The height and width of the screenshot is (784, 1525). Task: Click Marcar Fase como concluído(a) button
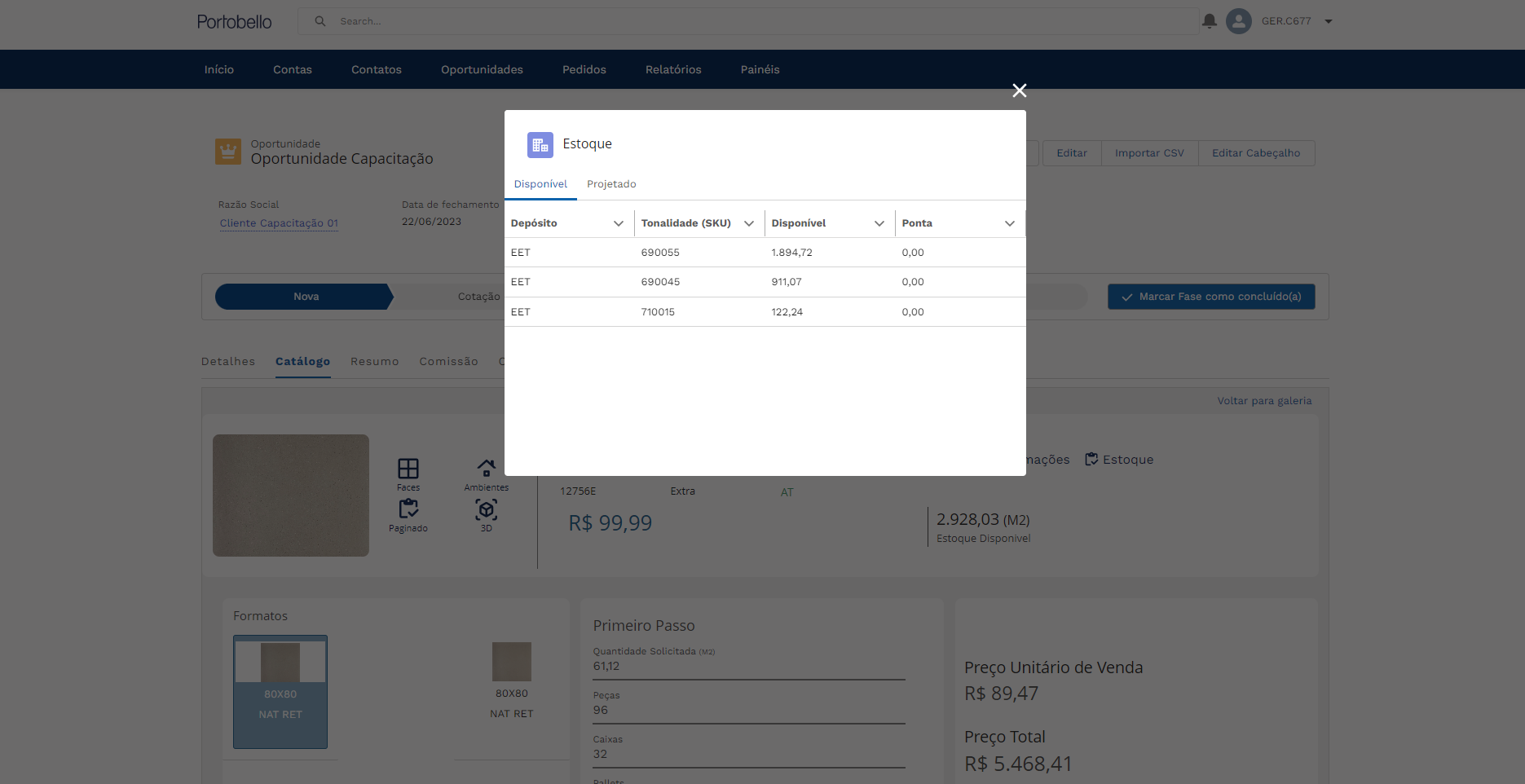(x=1210, y=297)
